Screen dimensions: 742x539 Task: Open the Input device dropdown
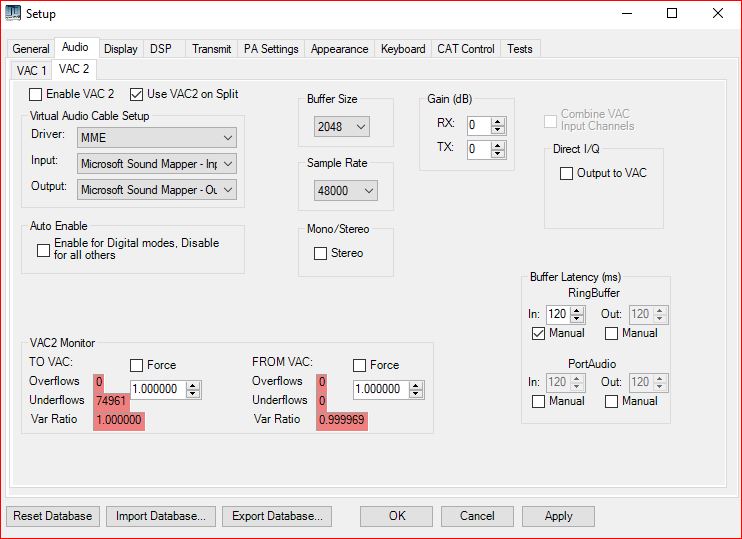(x=156, y=163)
